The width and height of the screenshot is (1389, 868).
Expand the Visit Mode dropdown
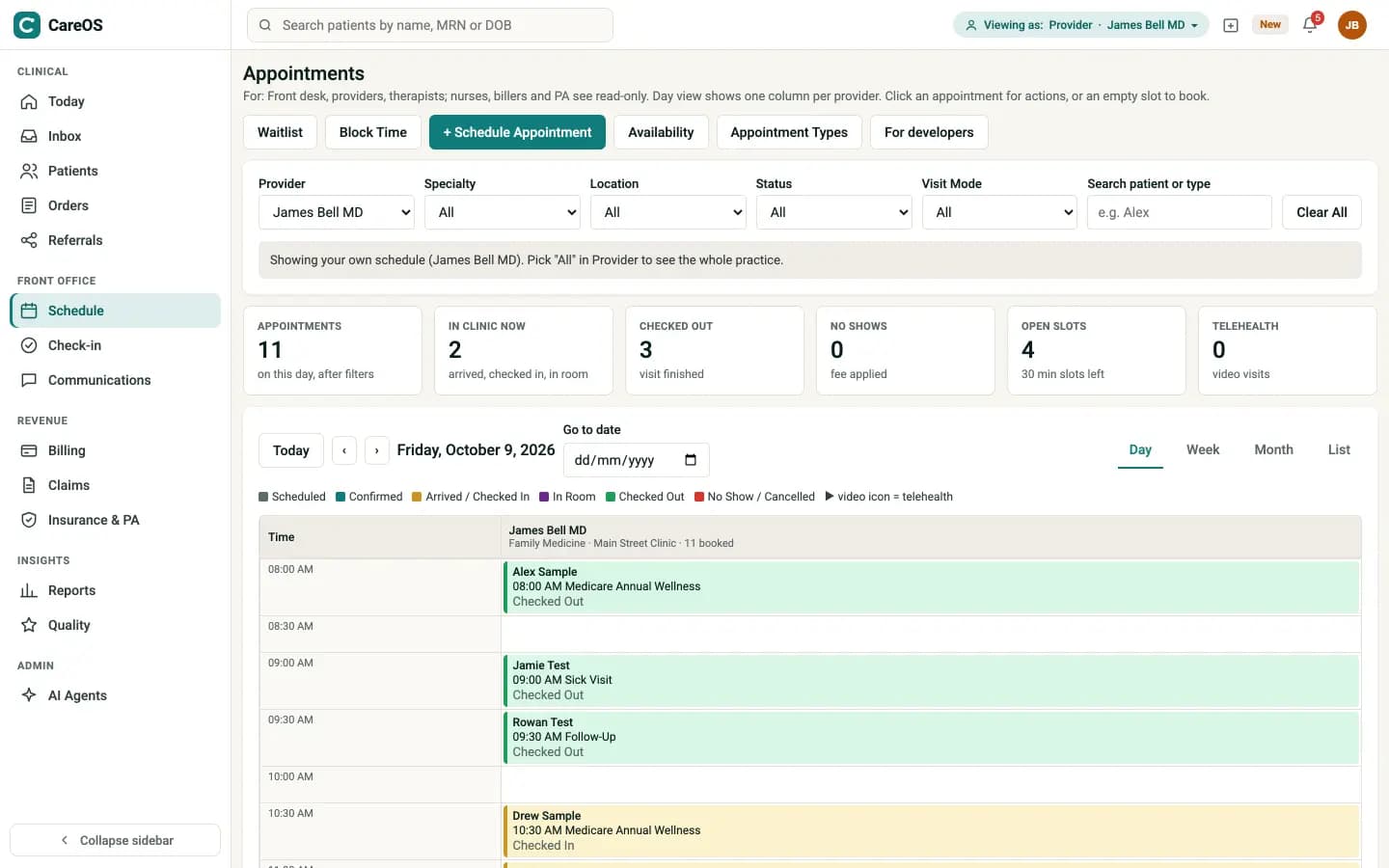click(x=1000, y=212)
